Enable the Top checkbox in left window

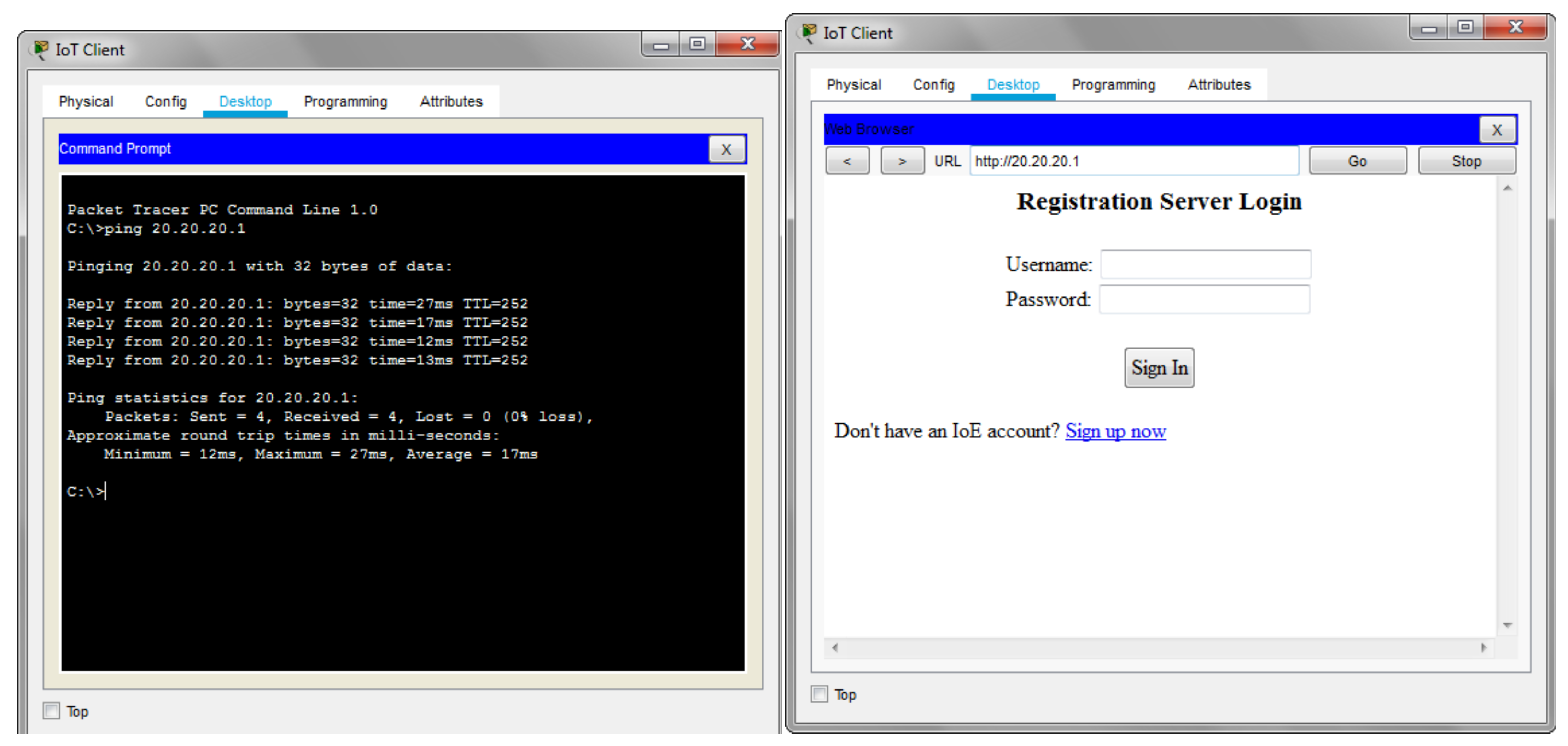point(52,711)
